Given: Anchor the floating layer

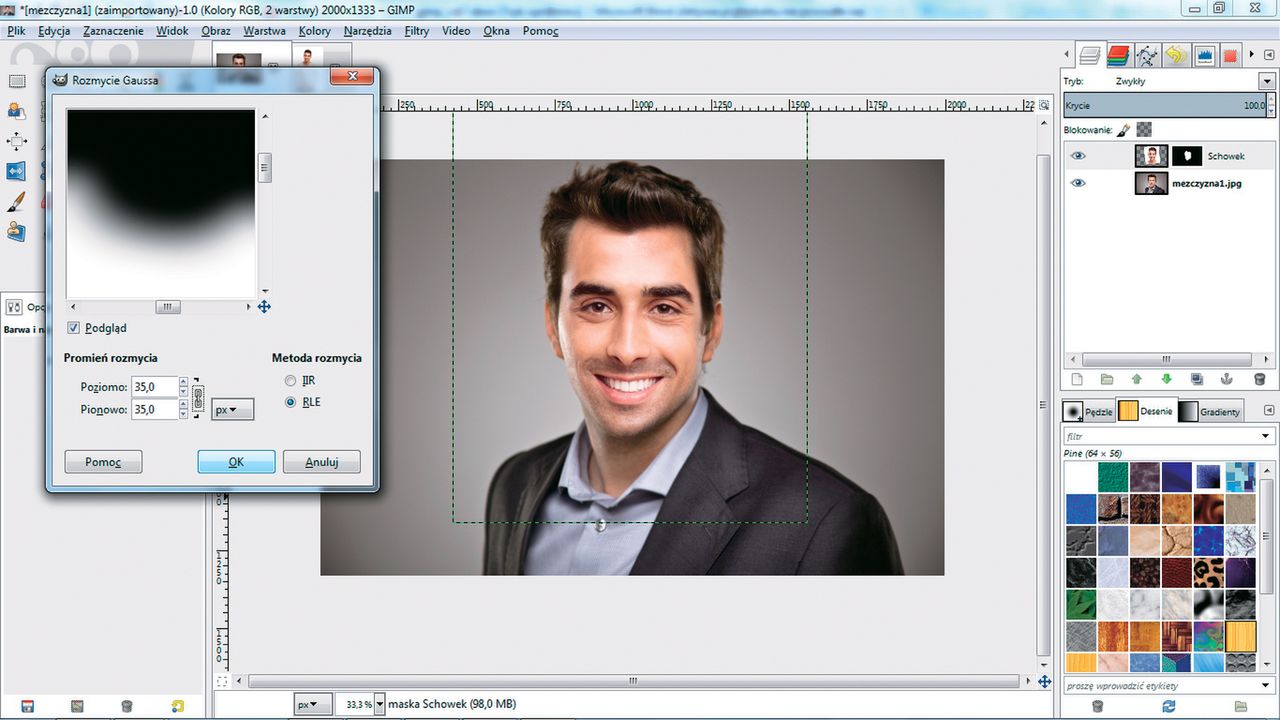Looking at the screenshot, I should point(1226,380).
